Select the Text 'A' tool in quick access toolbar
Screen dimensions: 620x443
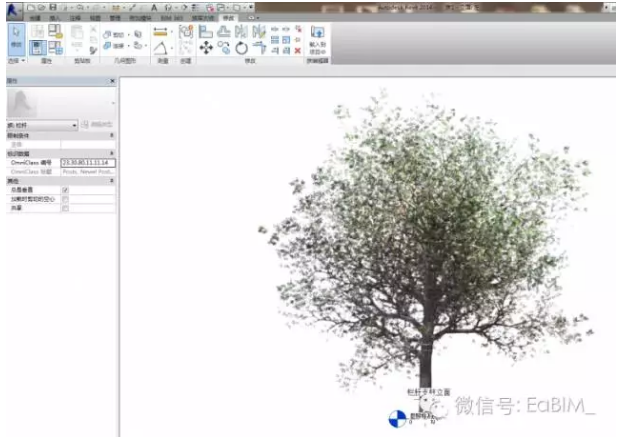point(154,8)
